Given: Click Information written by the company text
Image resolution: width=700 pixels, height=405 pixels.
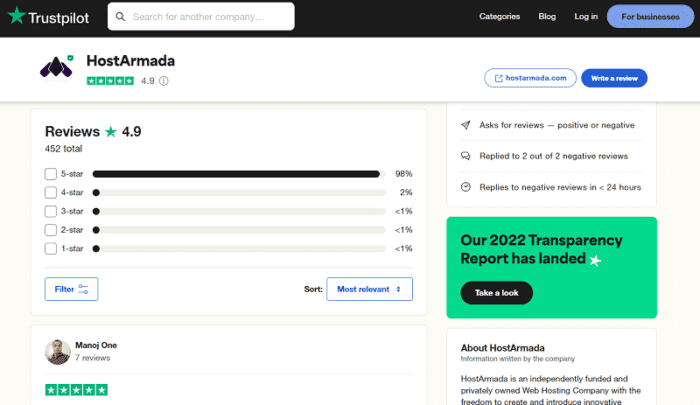Looking at the screenshot, I should 518,359.
